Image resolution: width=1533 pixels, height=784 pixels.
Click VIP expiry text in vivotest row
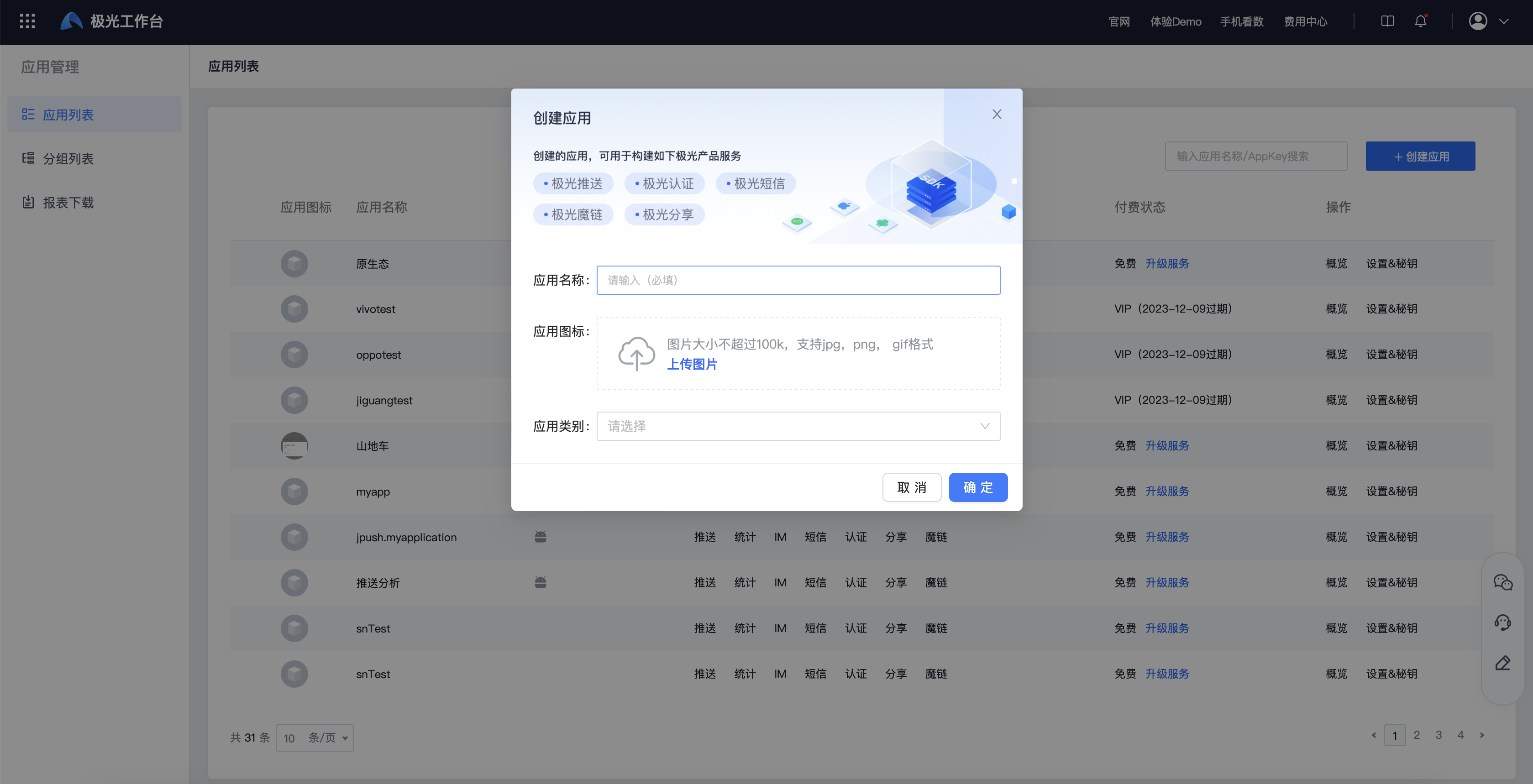[x=1173, y=309]
